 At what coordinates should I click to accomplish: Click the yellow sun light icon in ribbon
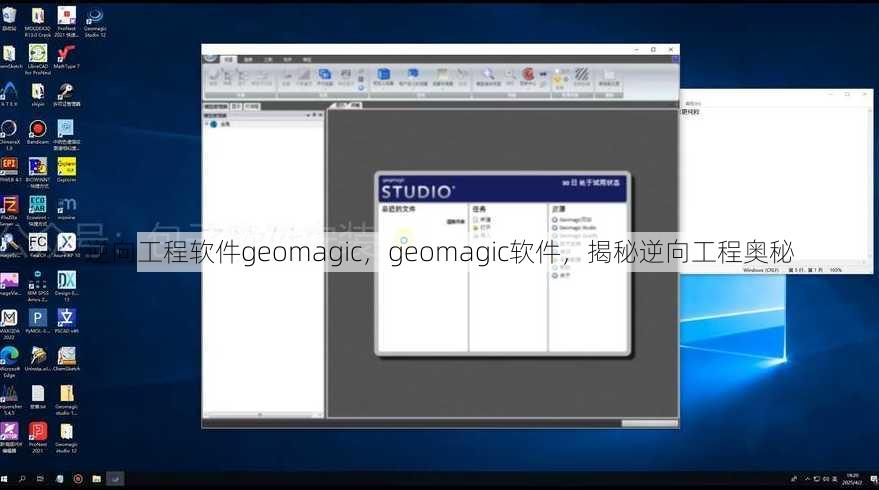coord(559,79)
